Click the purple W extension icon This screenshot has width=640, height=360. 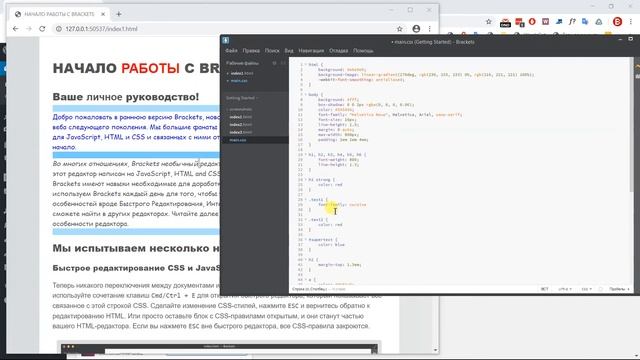pyautogui.click(x=545, y=22)
